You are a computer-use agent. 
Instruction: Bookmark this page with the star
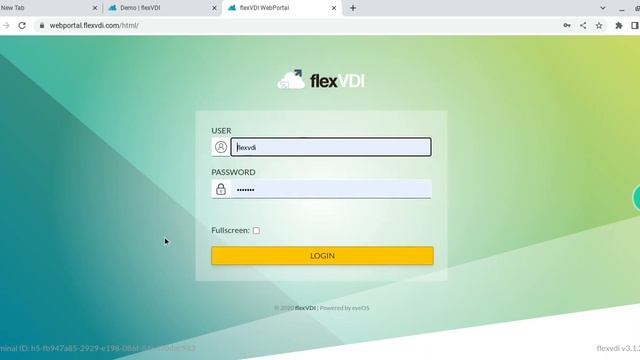[599, 25]
